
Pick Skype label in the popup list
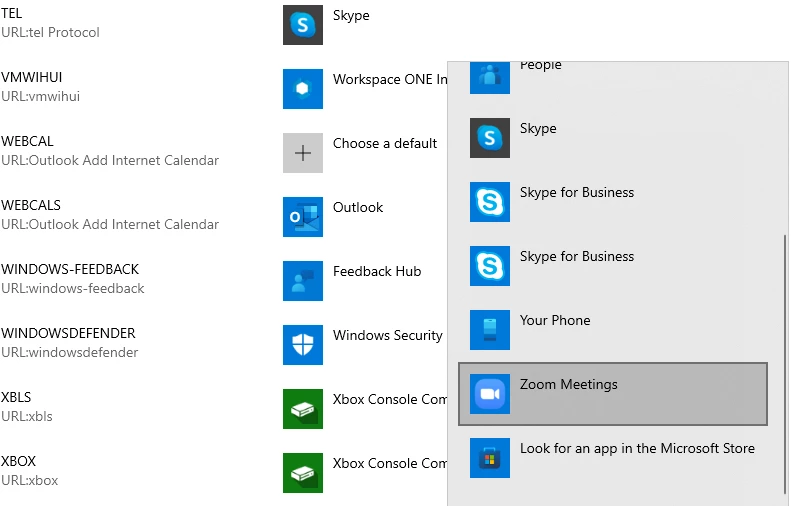click(x=538, y=129)
